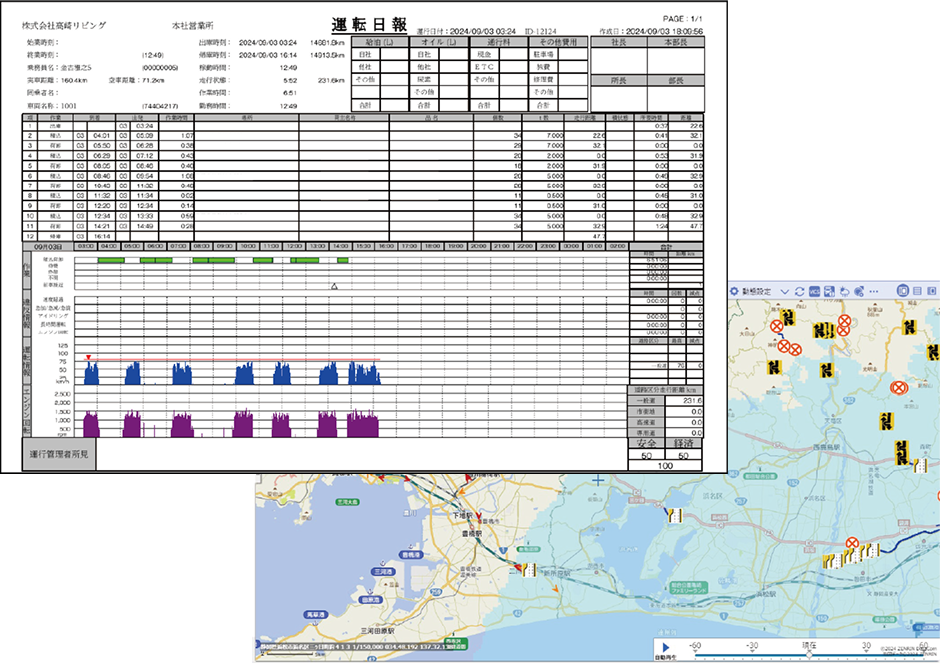Open the 動態設定 gear settings icon
This screenshot has width=940, height=664.
735,290
